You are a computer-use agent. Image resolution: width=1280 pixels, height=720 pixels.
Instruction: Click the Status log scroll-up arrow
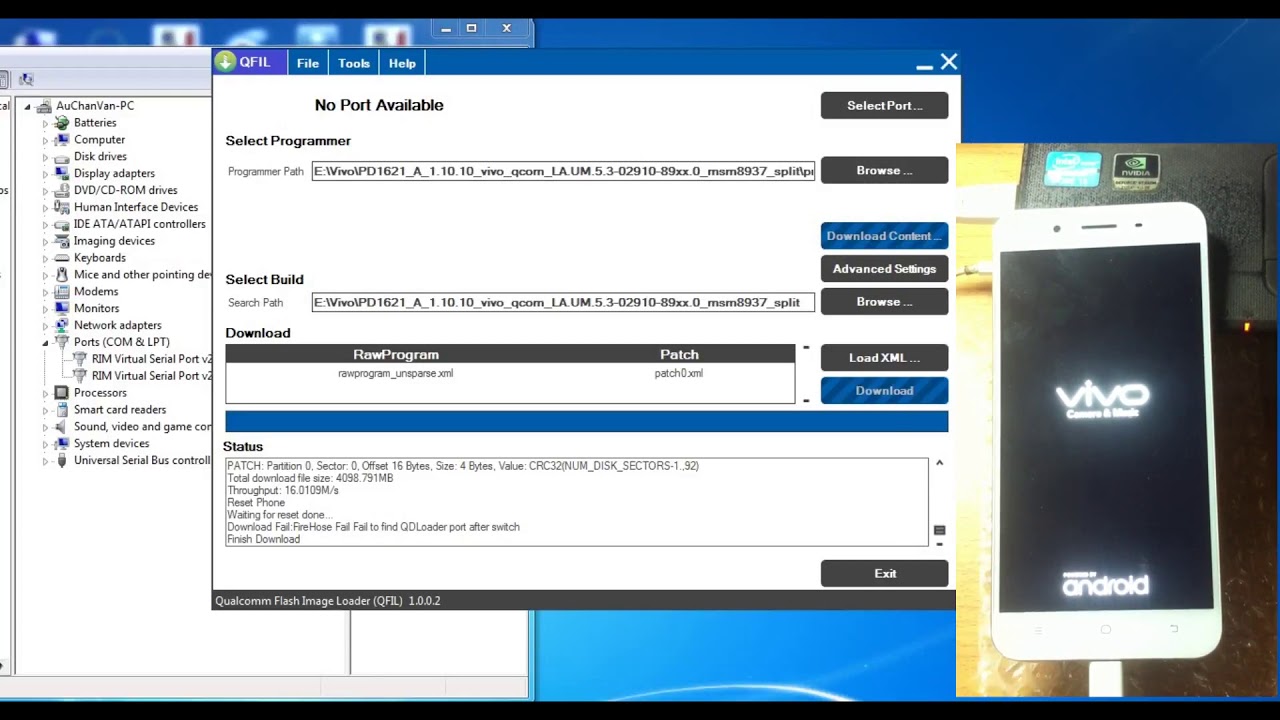click(939, 463)
